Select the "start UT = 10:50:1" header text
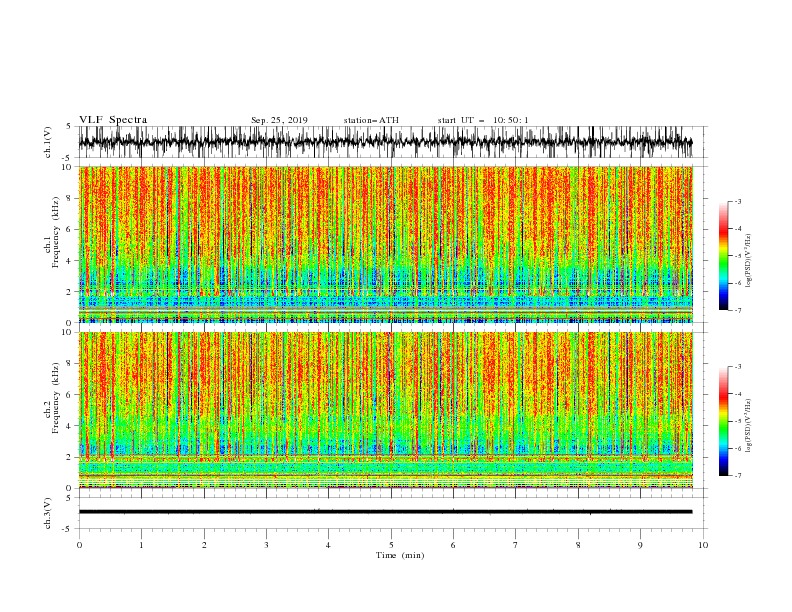Viewport: 792px width, 612px height. 483,120
